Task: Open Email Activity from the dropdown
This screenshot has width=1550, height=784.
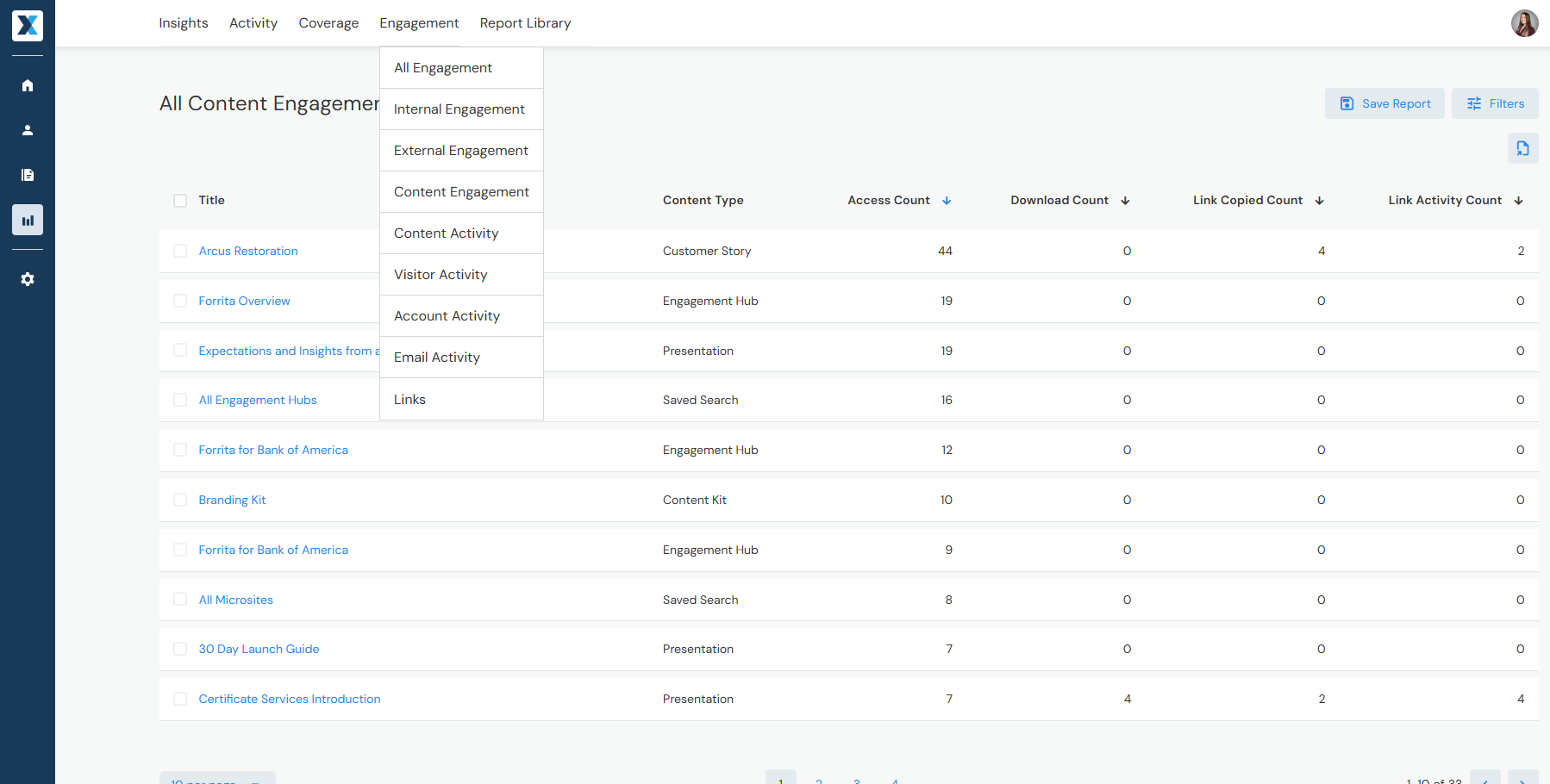Action: (x=461, y=358)
